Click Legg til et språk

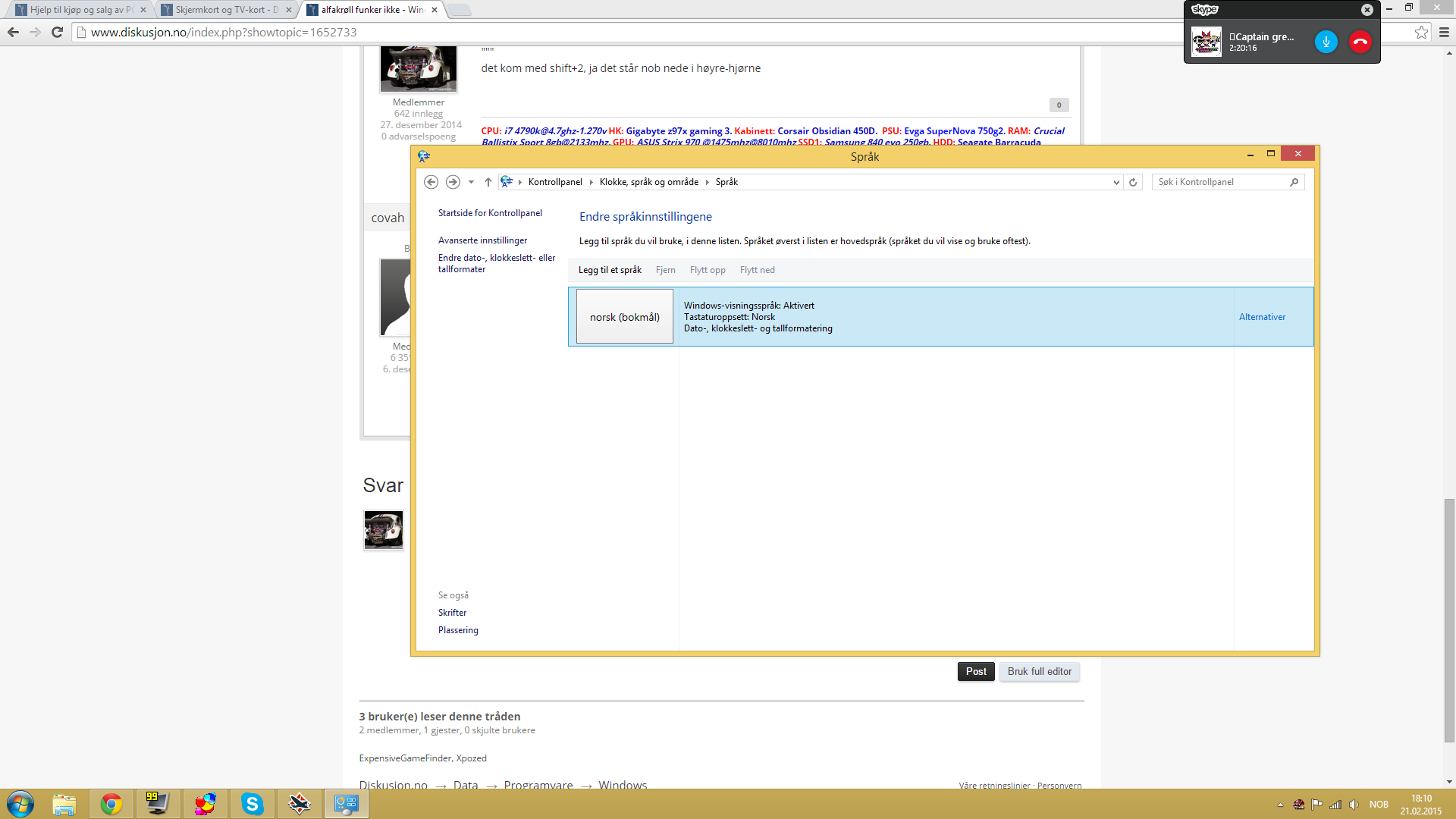(610, 270)
